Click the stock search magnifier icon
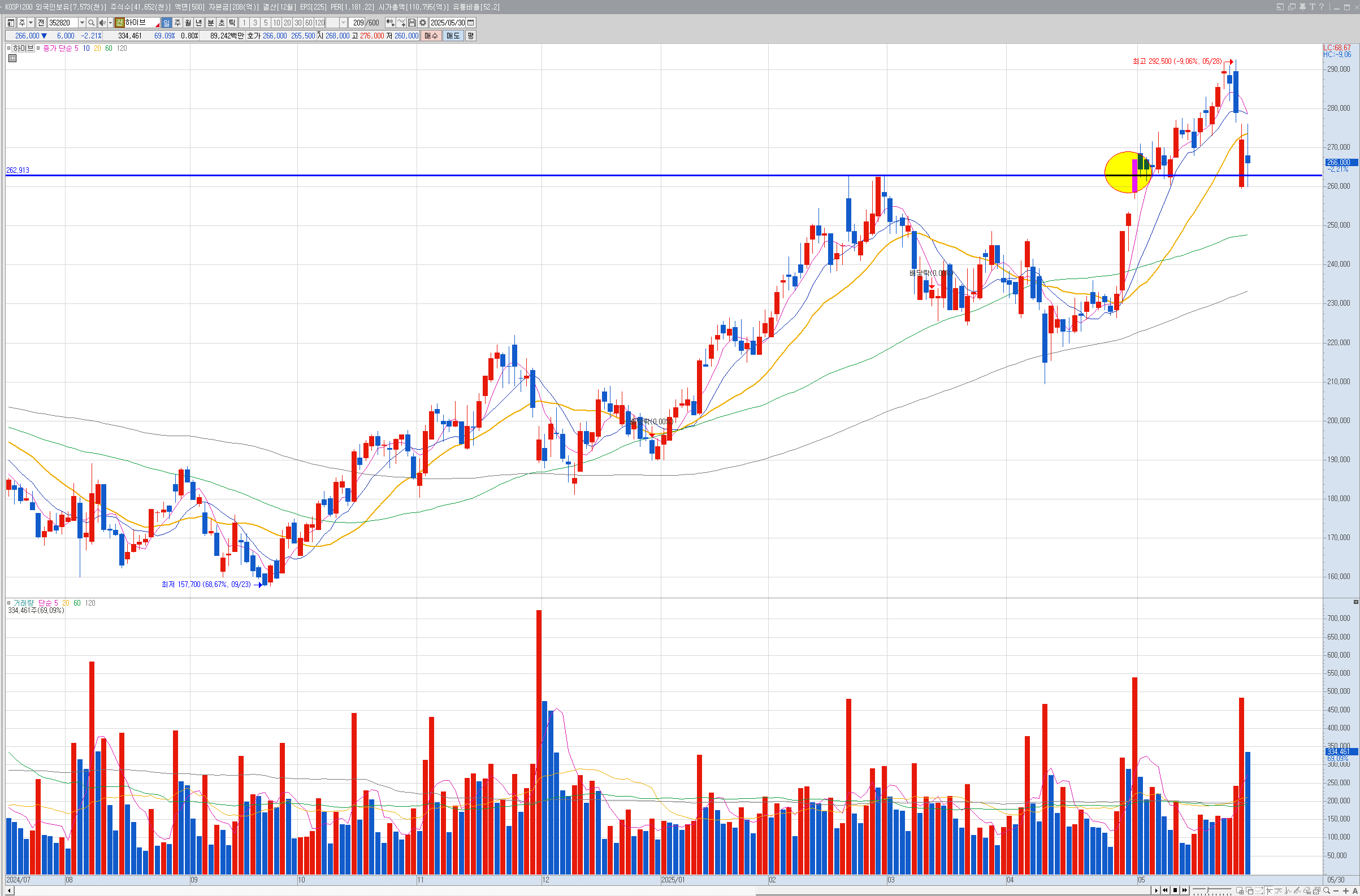The height and width of the screenshot is (896, 1360). [91, 23]
